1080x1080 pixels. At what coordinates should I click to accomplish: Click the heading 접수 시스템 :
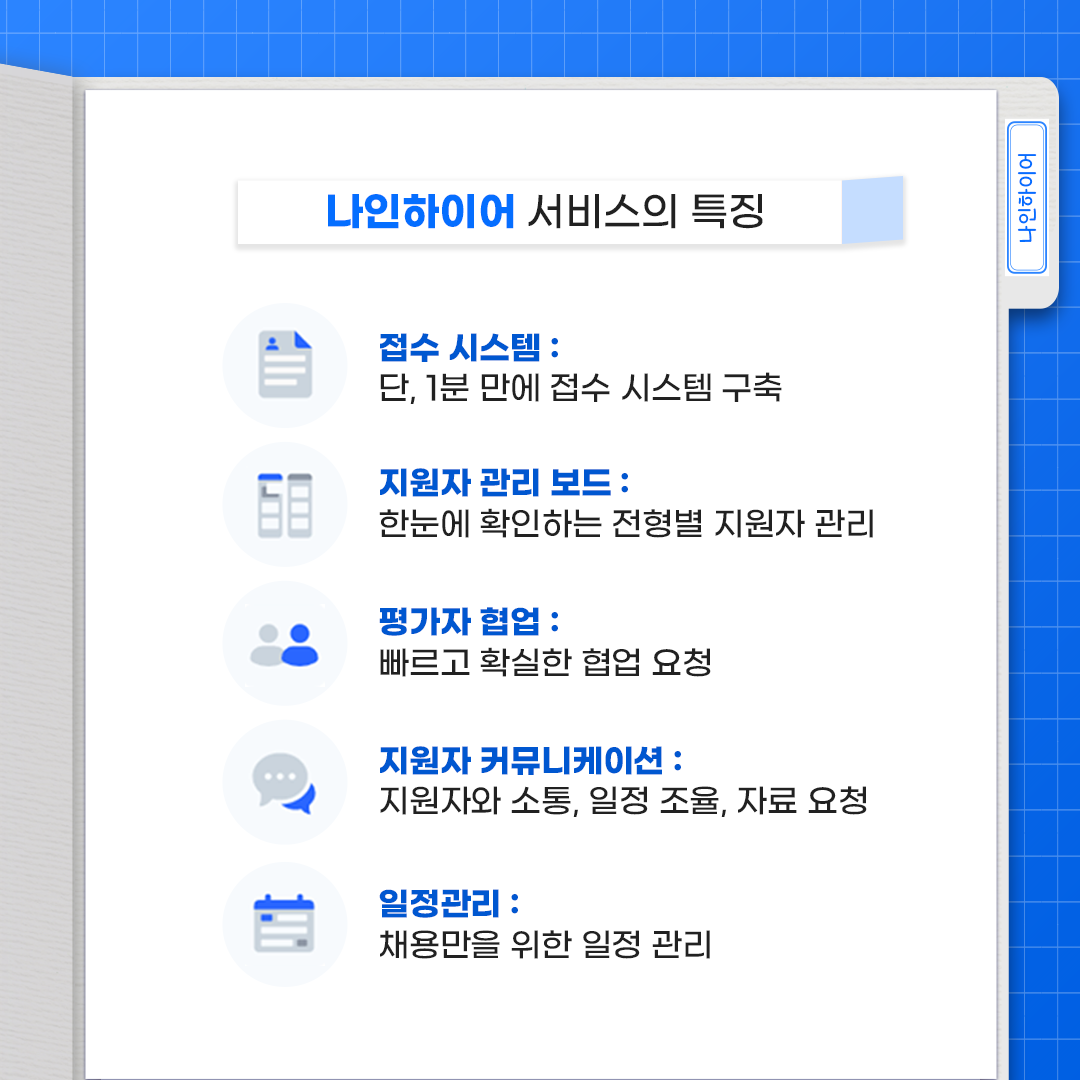coord(469,347)
